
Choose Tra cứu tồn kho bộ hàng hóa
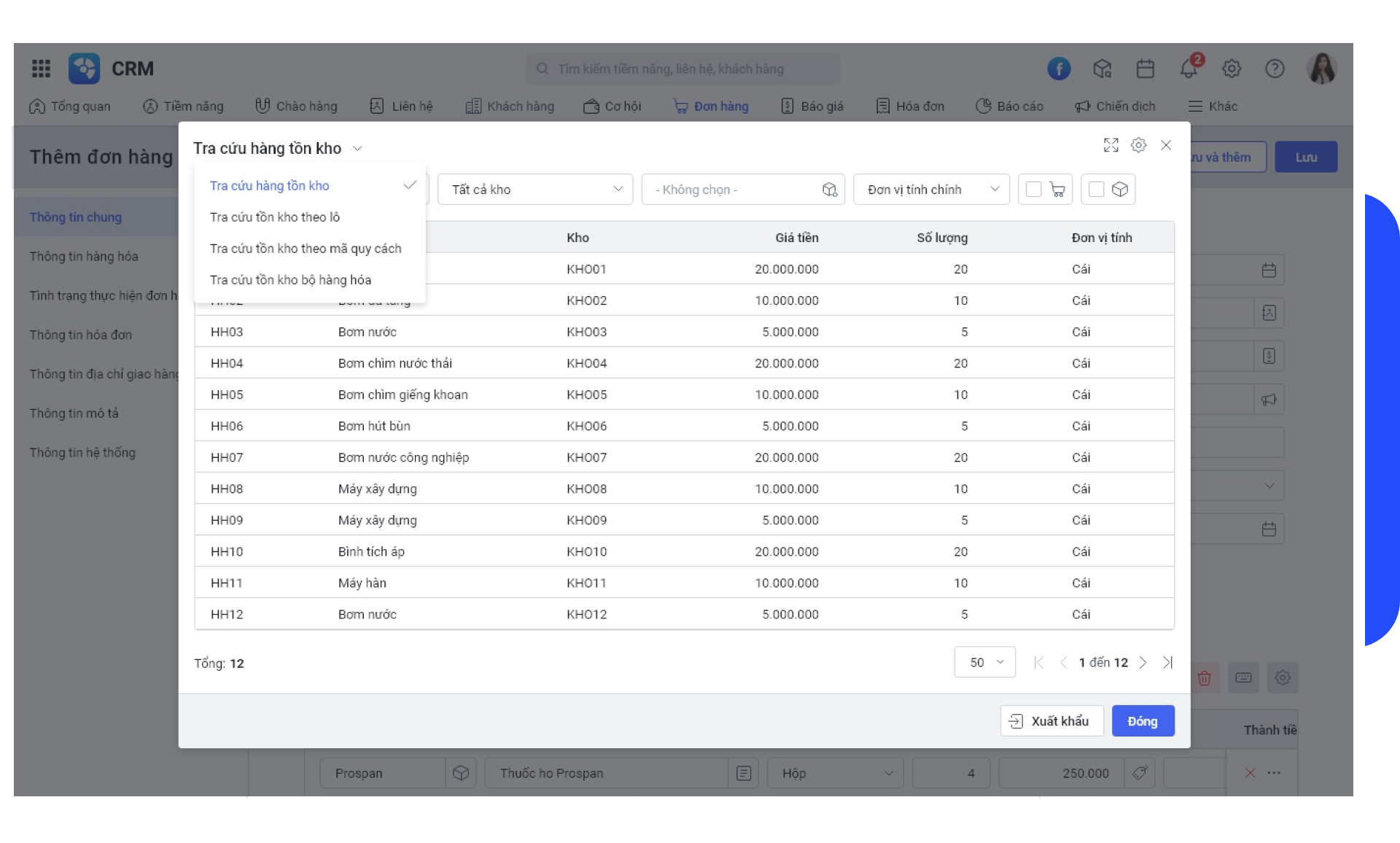point(290,280)
